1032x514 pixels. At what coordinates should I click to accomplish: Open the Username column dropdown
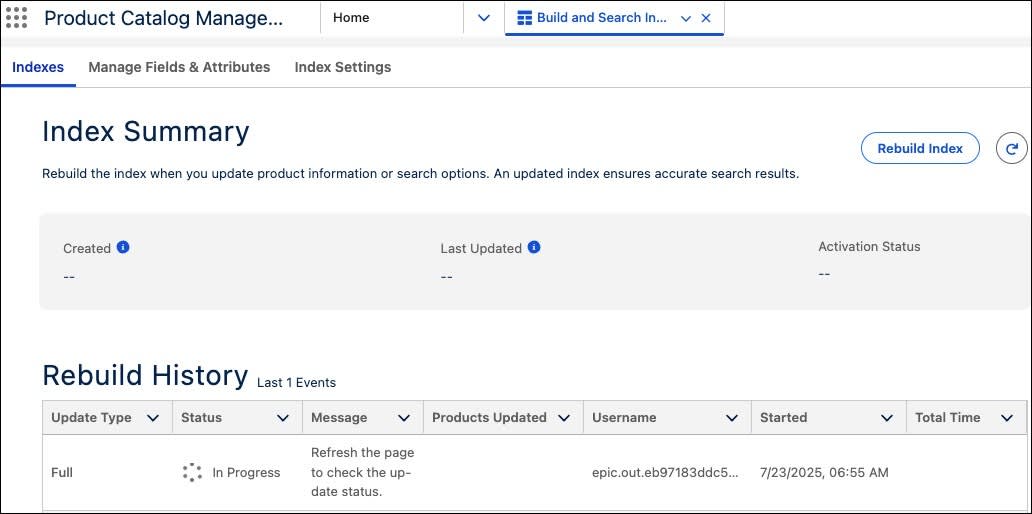tap(731, 418)
